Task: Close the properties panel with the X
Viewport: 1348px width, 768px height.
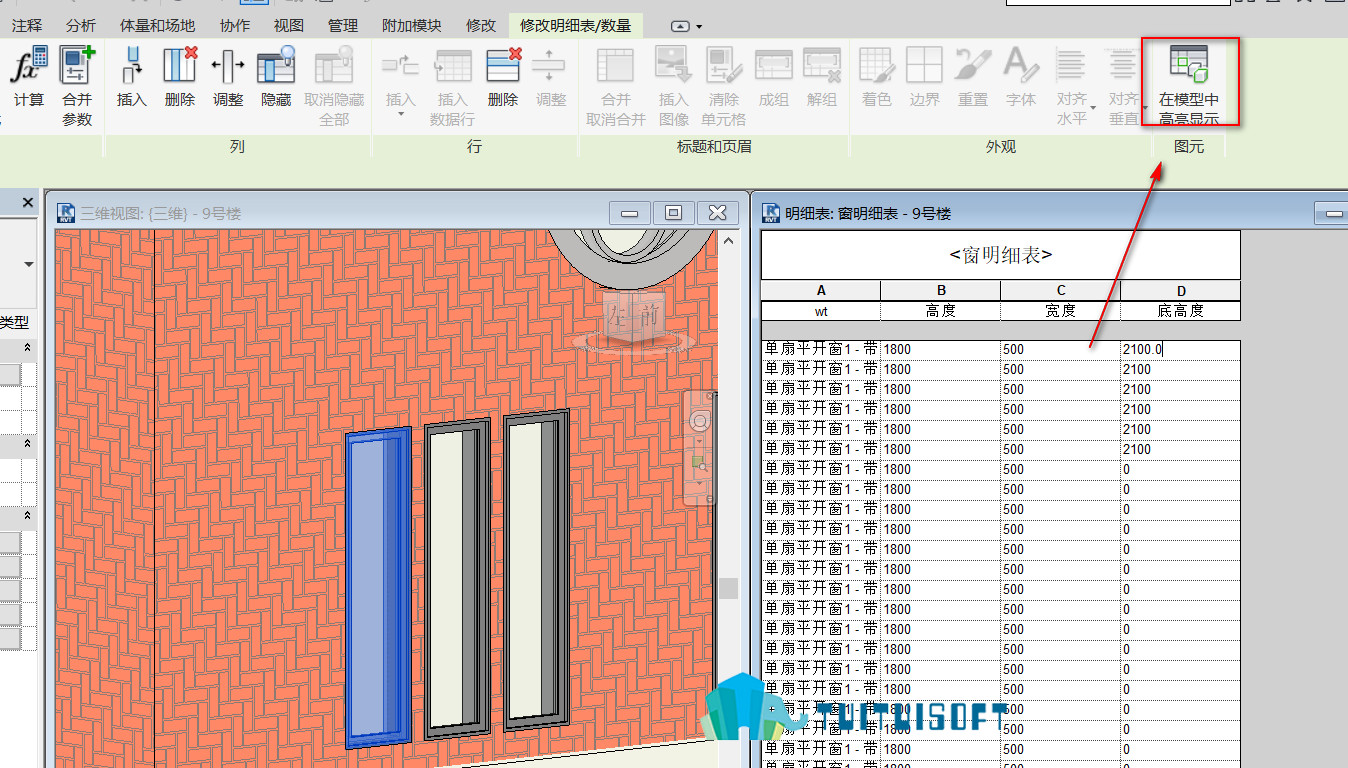Action: click(28, 203)
